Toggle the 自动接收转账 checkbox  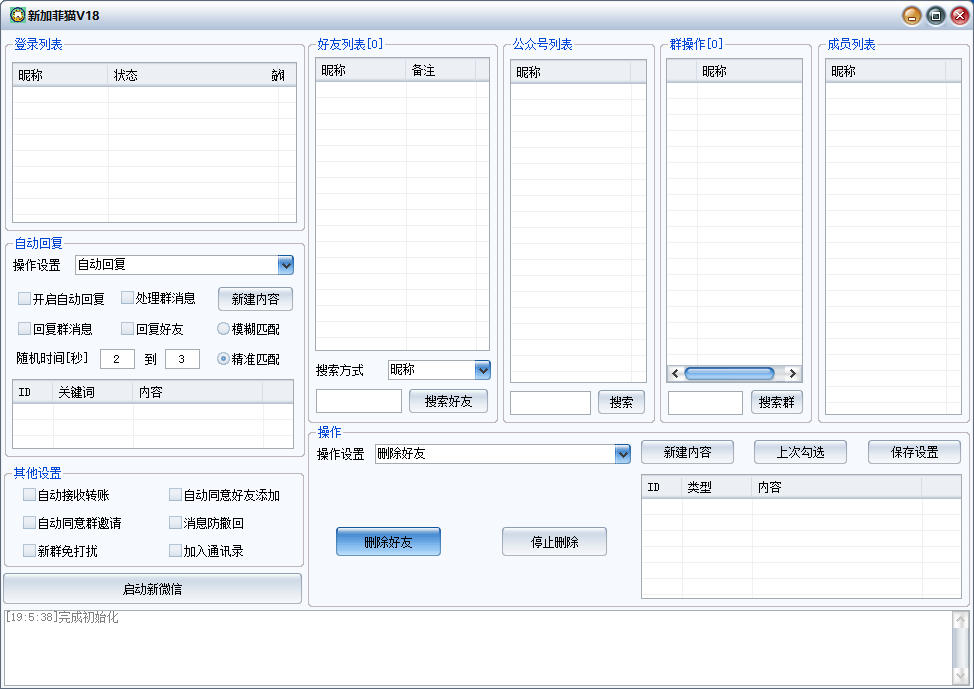tap(30, 495)
